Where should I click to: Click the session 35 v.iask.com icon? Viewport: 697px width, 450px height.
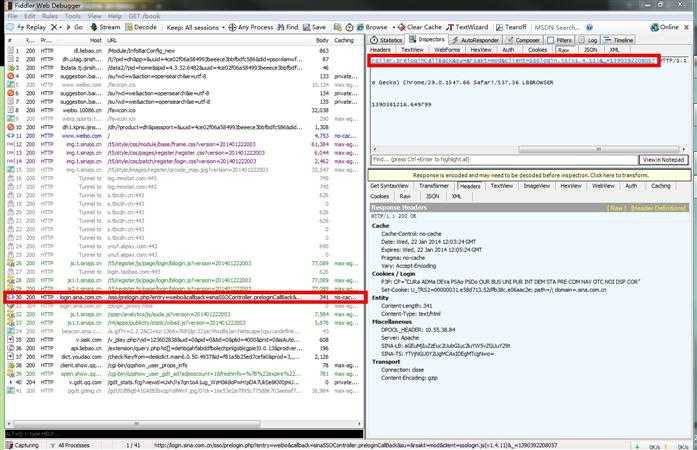(11, 340)
